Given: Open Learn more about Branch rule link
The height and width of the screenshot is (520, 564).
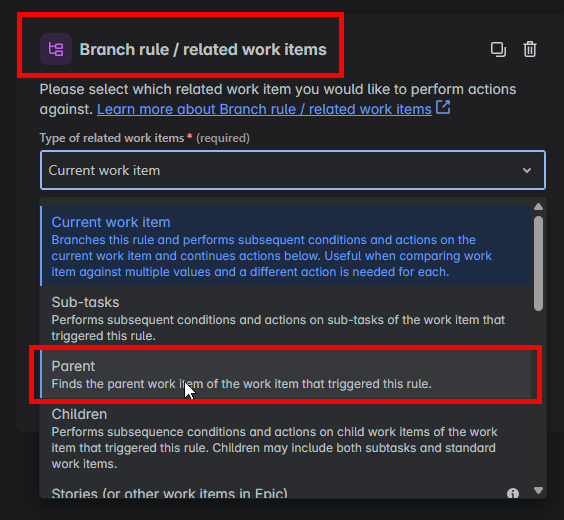Looking at the screenshot, I should [264, 109].
